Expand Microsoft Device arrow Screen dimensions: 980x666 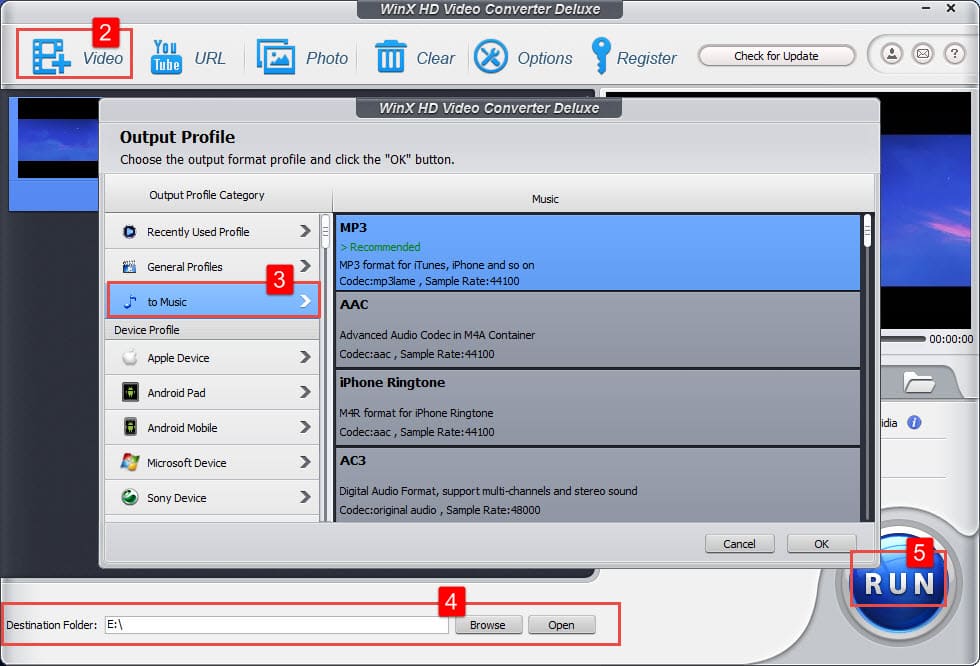click(x=305, y=462)
